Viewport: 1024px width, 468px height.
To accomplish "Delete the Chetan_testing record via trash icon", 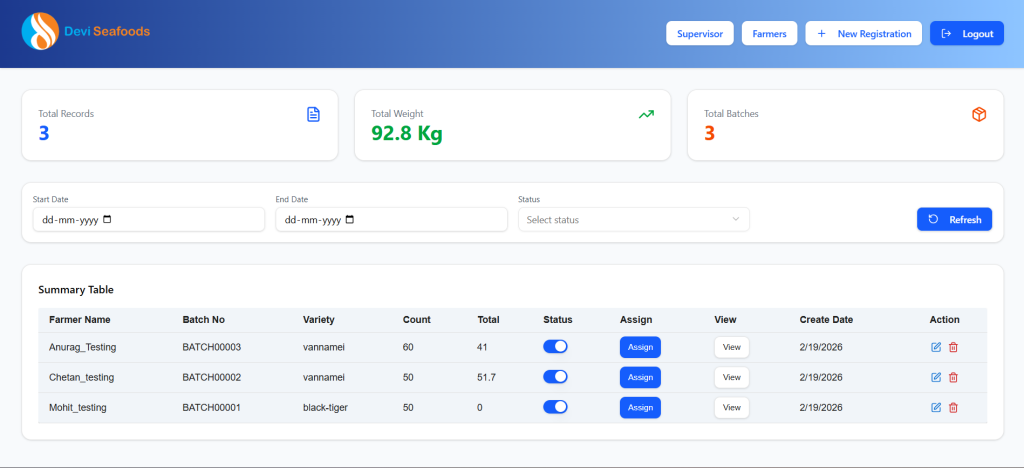I will tap(953, 377).
